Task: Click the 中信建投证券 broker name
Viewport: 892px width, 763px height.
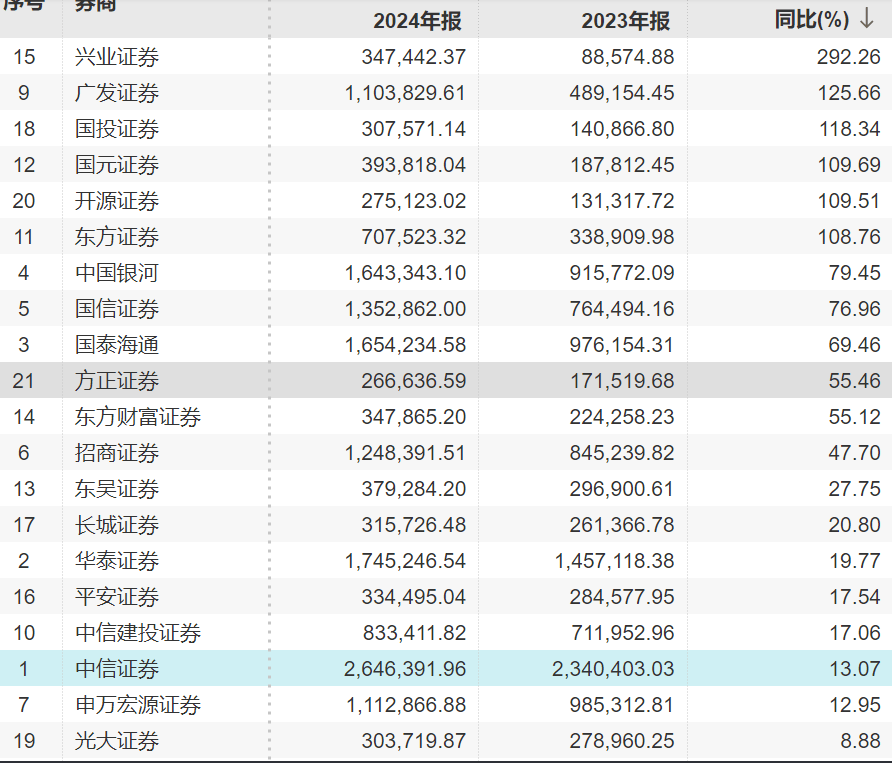Action: [x=138, y=633]
